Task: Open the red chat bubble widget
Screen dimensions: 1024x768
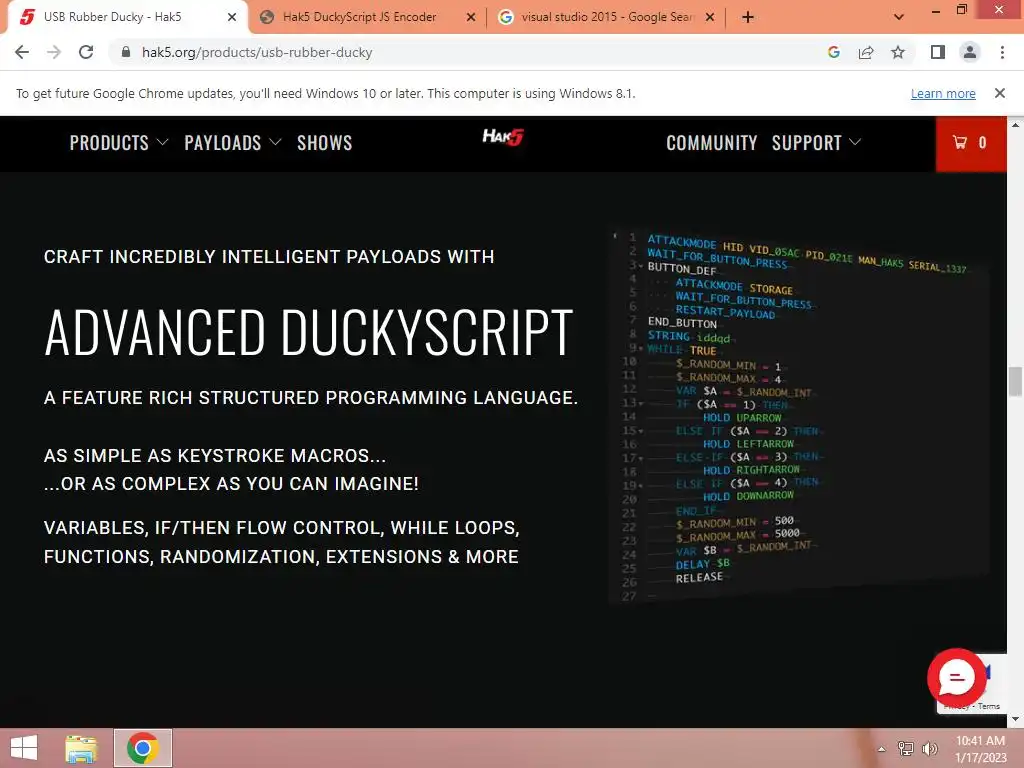Action: coord(957,678)
